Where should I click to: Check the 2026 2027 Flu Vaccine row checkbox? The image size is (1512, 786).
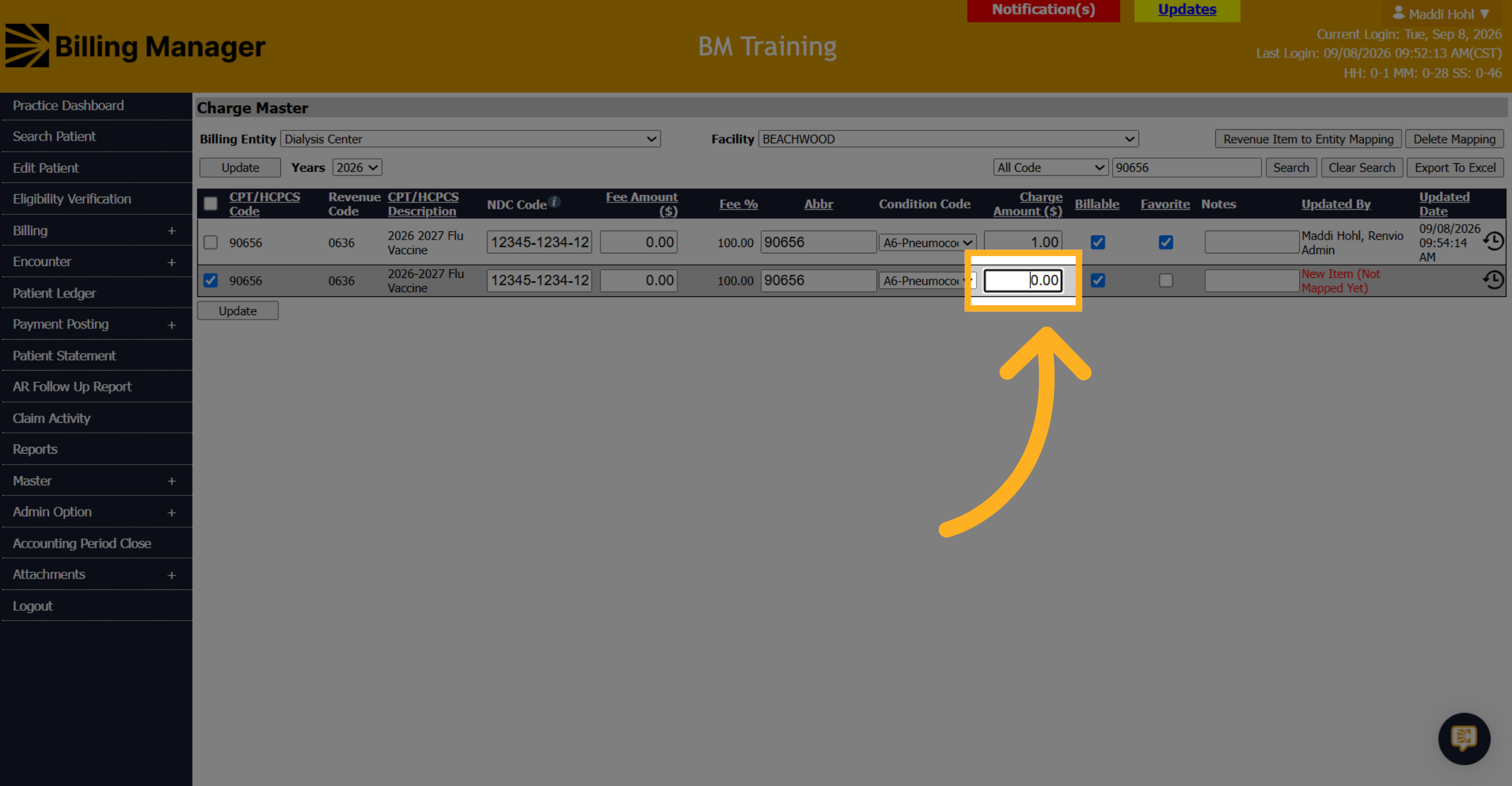pos(210,242)
